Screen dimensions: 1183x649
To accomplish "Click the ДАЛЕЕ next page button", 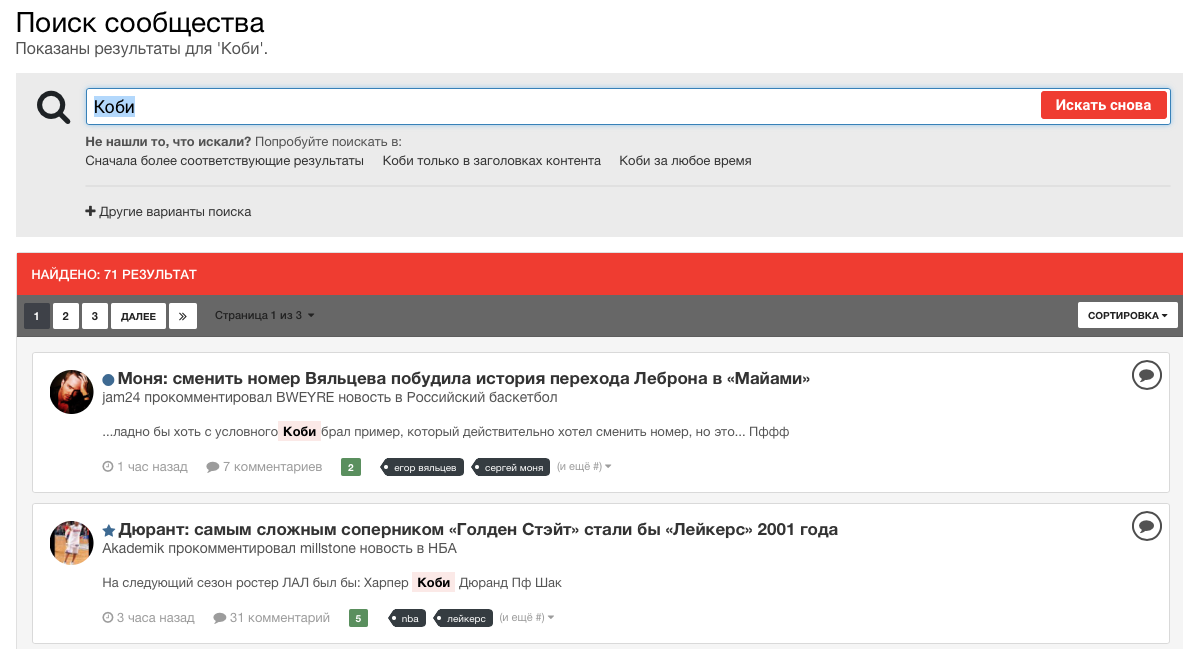I will point(138,315).
